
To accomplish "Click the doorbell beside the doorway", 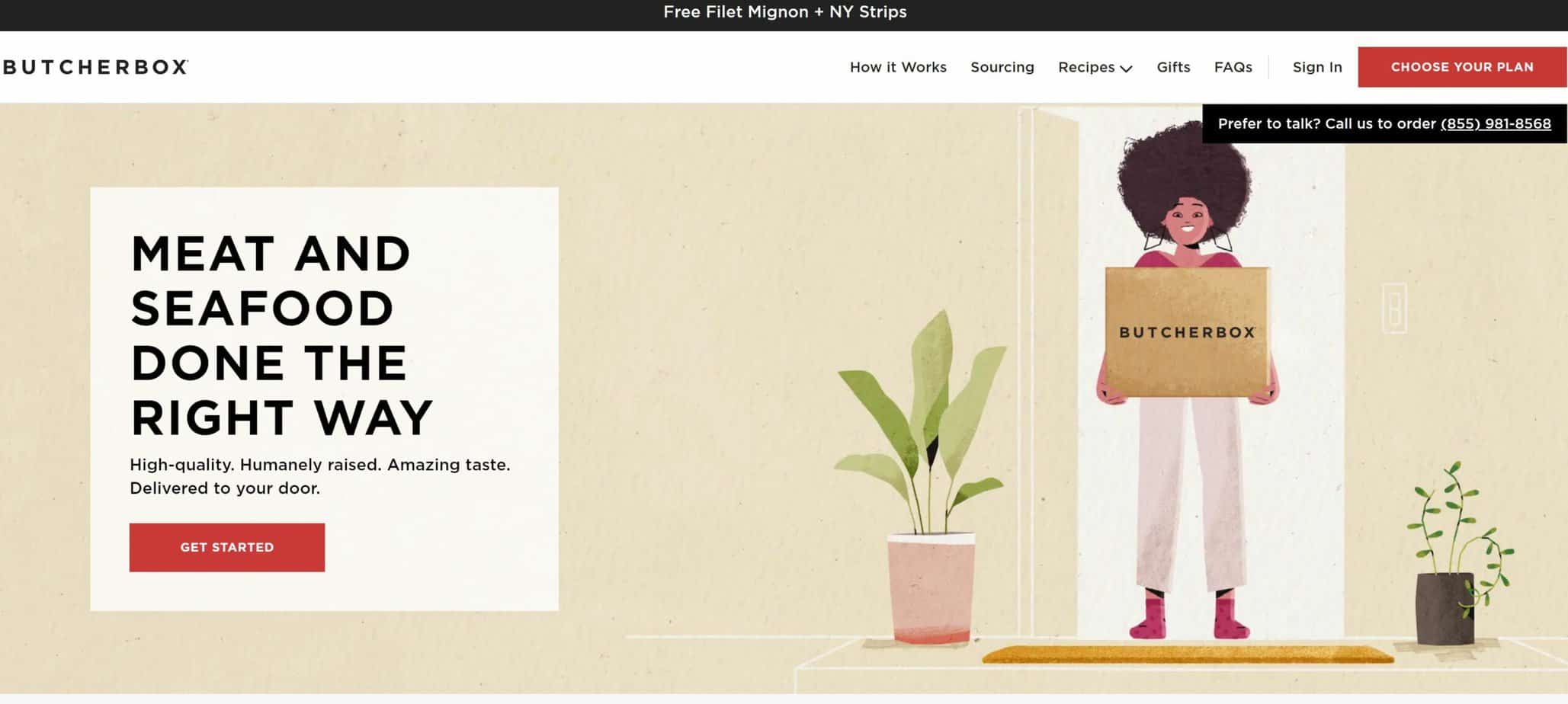I will [1393, 308].
